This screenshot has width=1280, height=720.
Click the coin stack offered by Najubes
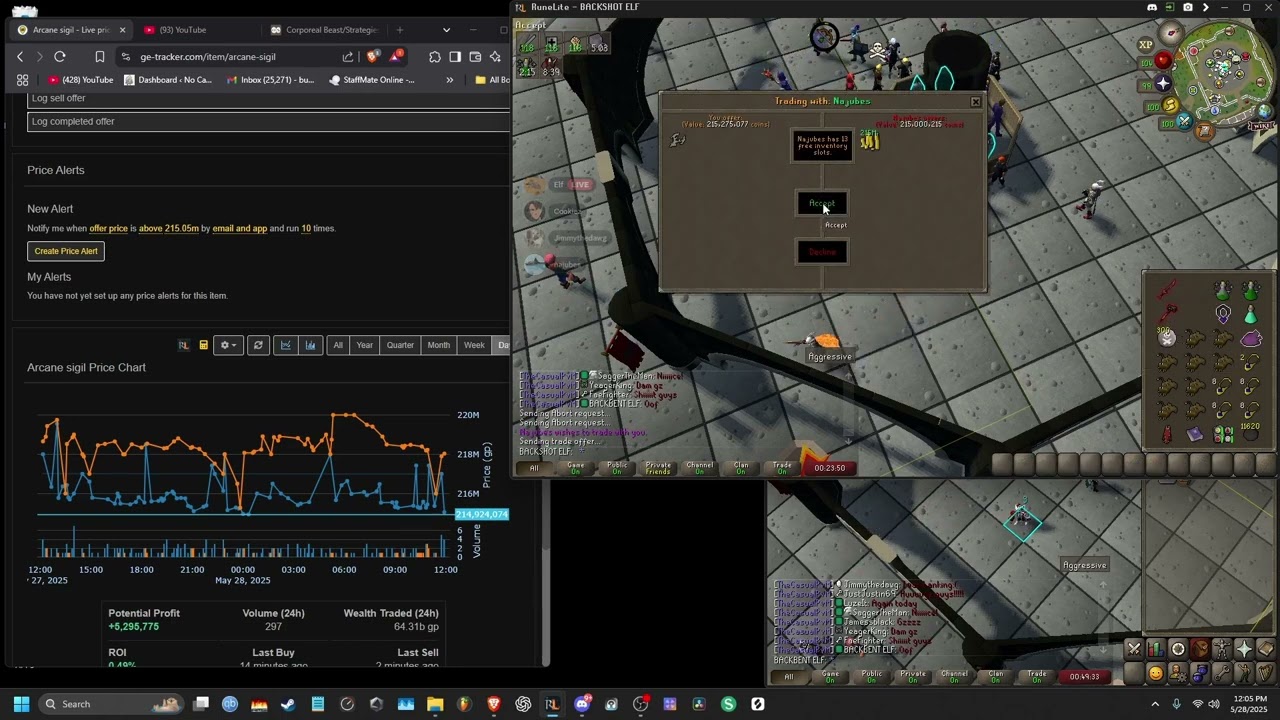[x=869, y=141]
